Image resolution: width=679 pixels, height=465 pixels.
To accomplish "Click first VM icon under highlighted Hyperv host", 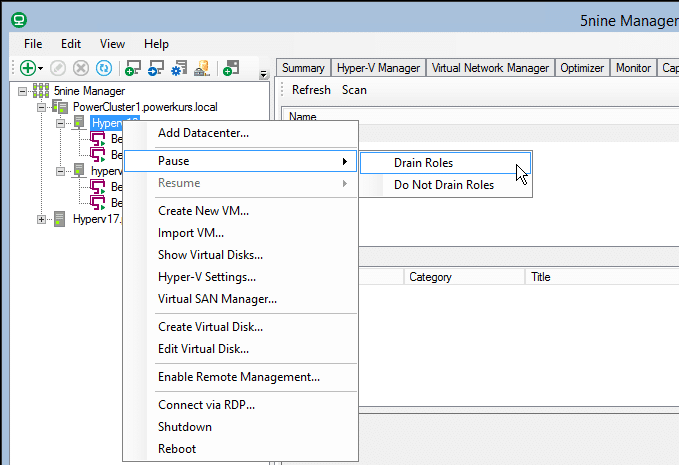I will (98, 139).
